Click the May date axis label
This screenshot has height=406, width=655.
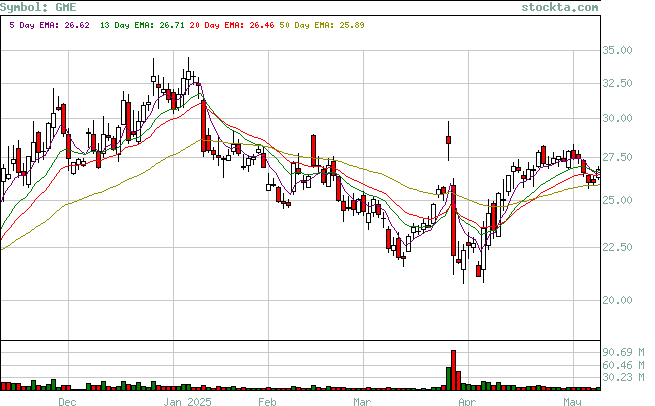coord(572,401)
